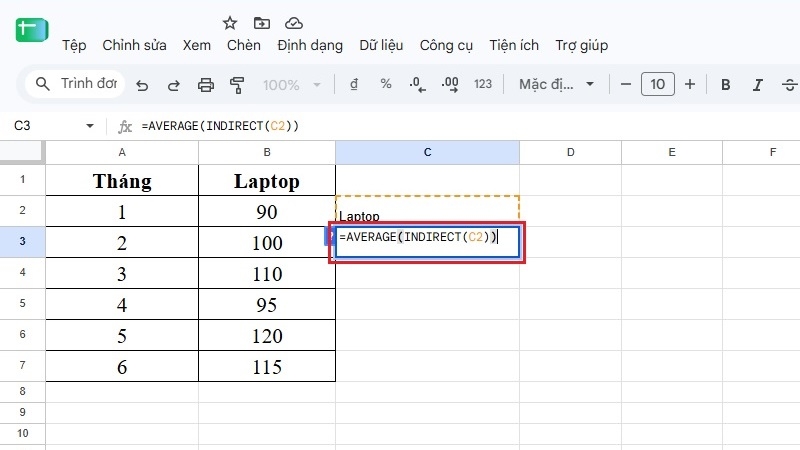
Task: Open the font family dropdown Mặc đị...
Action: (x=557, y=84)
